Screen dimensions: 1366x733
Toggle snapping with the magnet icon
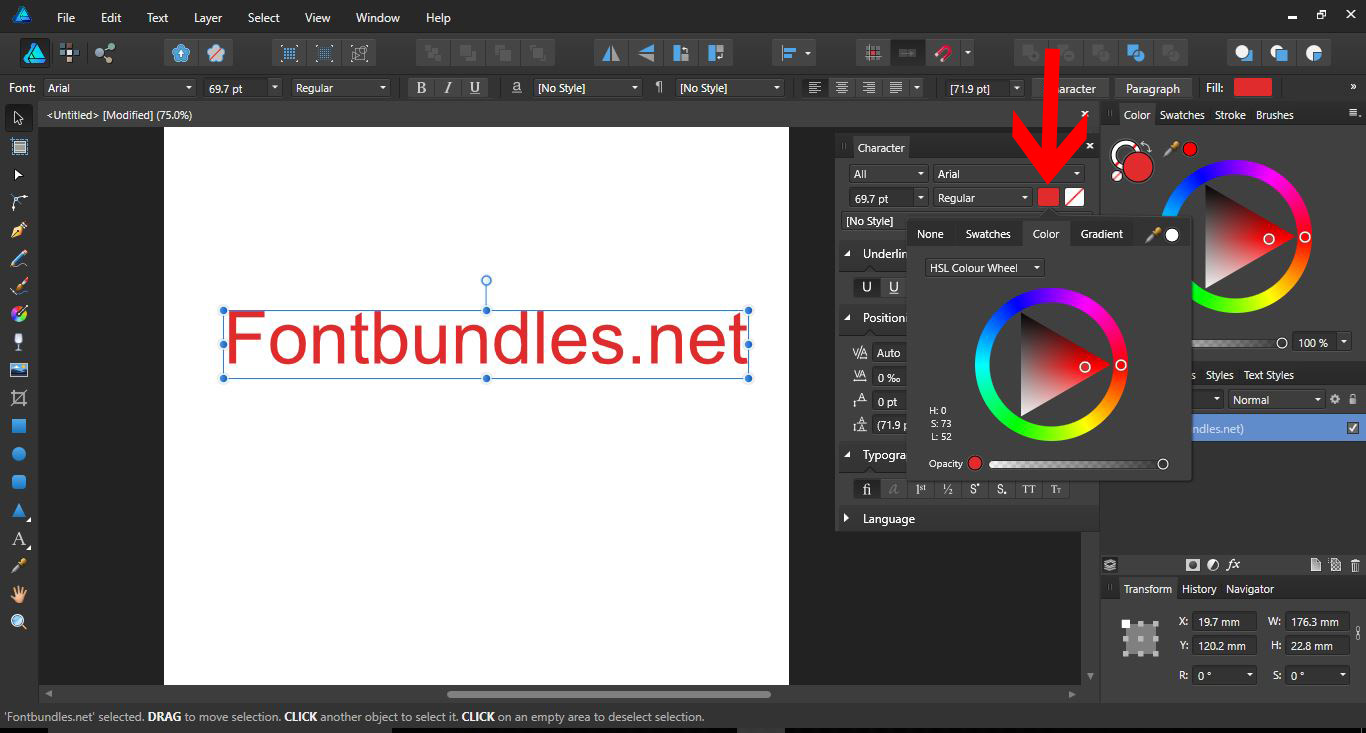pyautogui.click(x=941, y=52)
